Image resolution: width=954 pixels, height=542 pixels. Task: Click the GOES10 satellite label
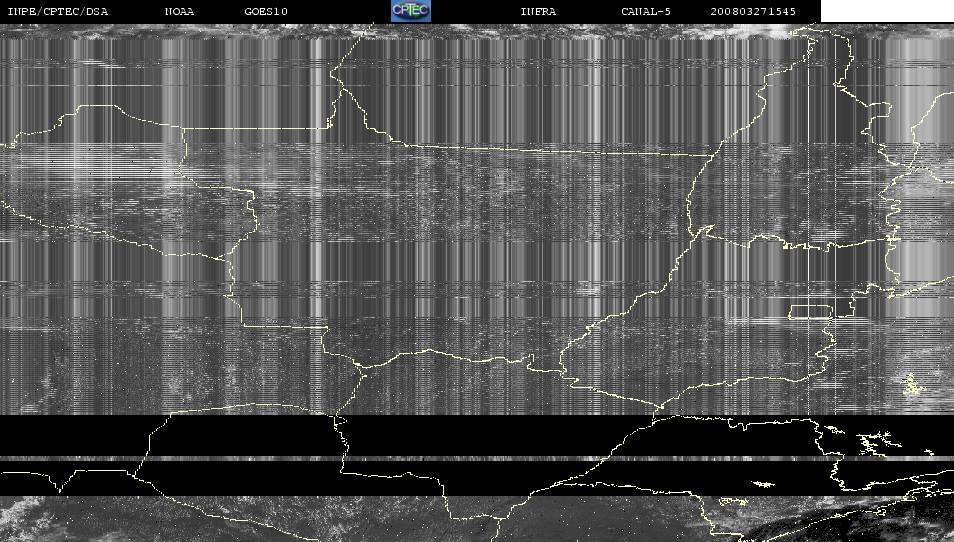(x=266, y=12)
